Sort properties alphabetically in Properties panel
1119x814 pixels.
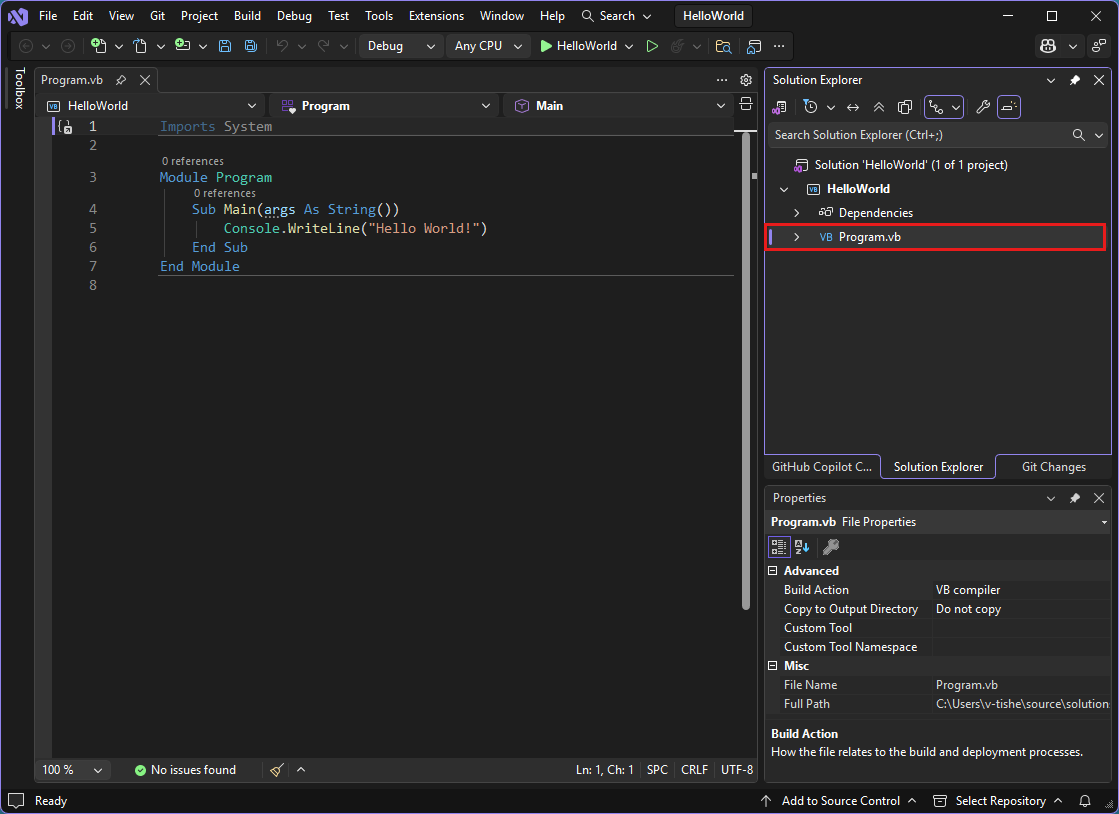[800, 546]
